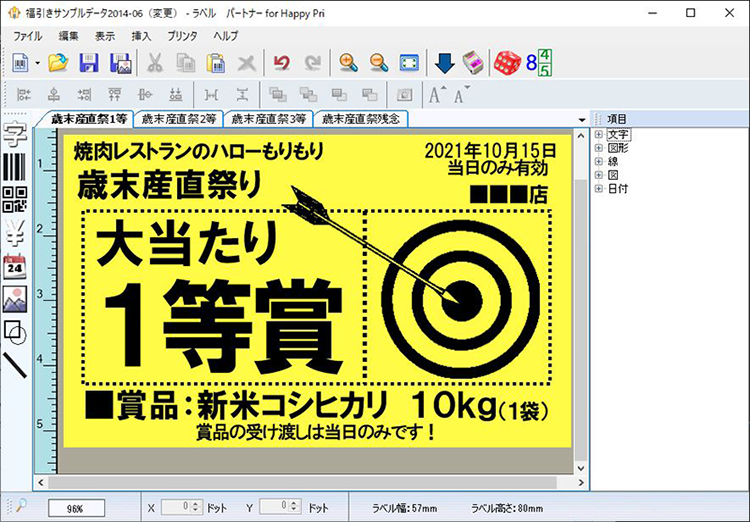This screenshot has height=522, width=750.
Task: Click the bring to front icon
Action: coord(277,95)
